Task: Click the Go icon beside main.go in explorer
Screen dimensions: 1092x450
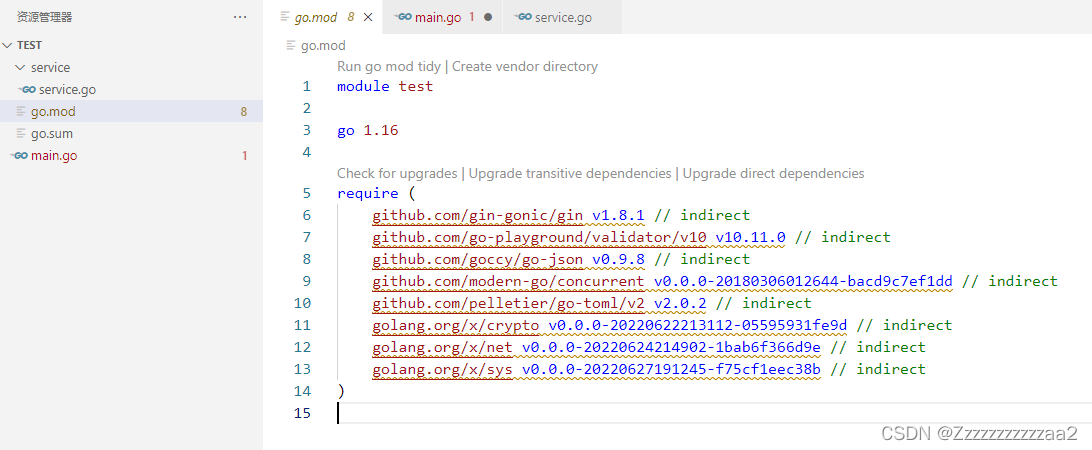Action: tap(19, 156)
